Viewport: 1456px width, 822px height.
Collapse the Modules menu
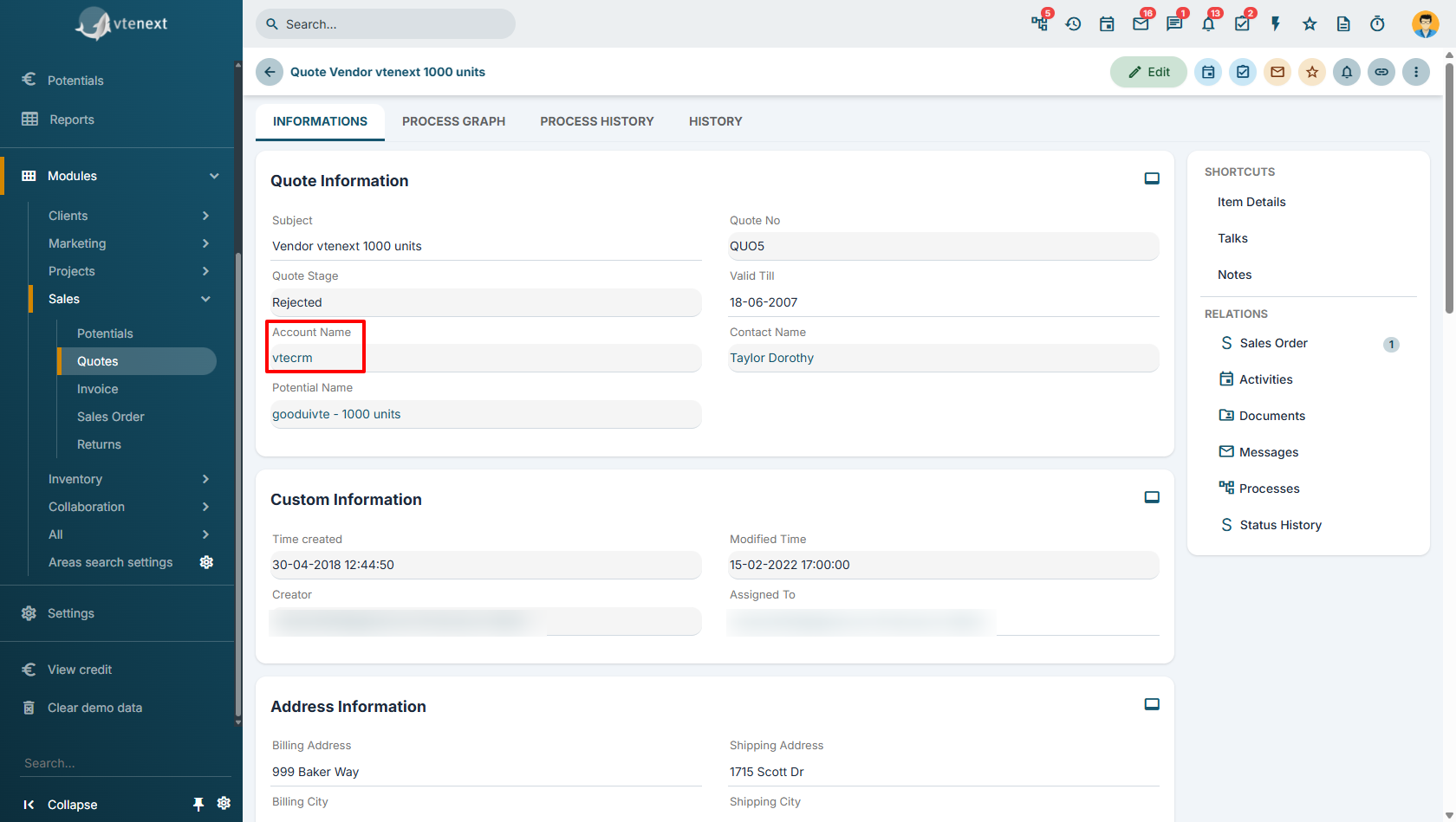pyautogui.click(x=214, y=176)
